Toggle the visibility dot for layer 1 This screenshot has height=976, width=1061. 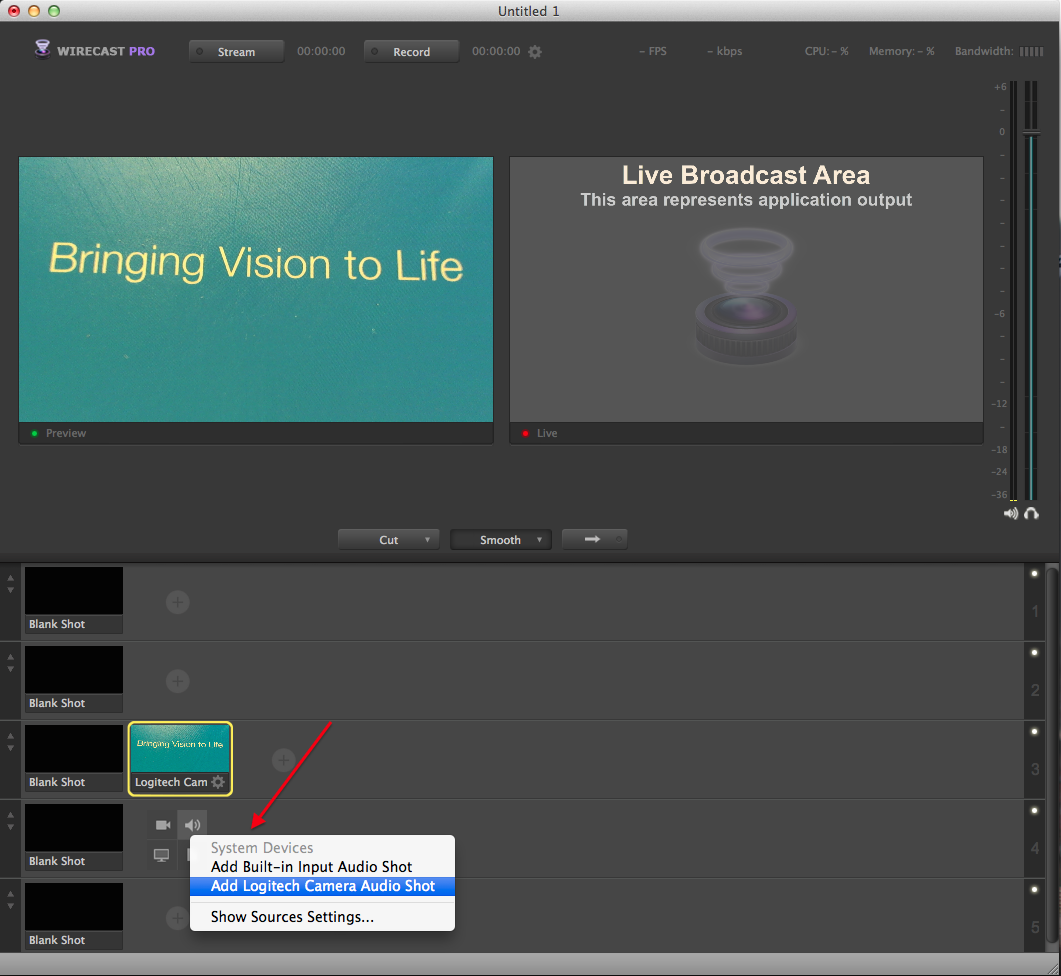click(x=1034, y=573)
